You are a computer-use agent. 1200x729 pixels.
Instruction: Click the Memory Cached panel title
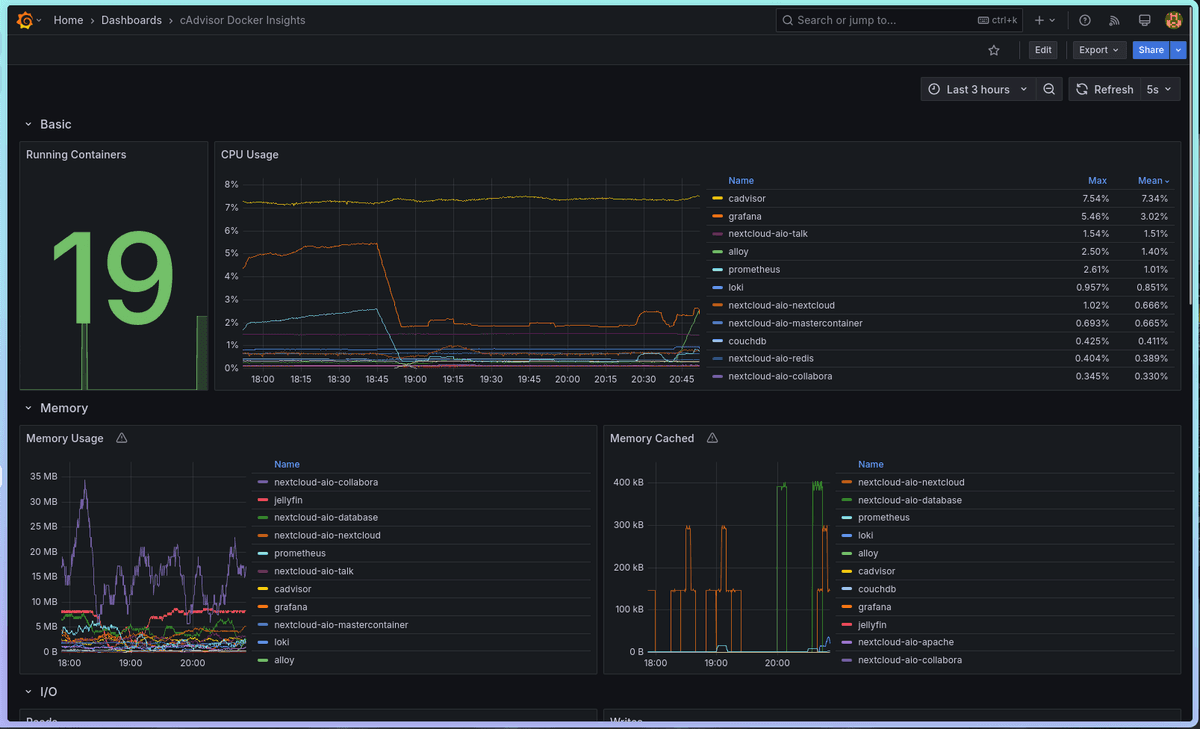point(652,438)
